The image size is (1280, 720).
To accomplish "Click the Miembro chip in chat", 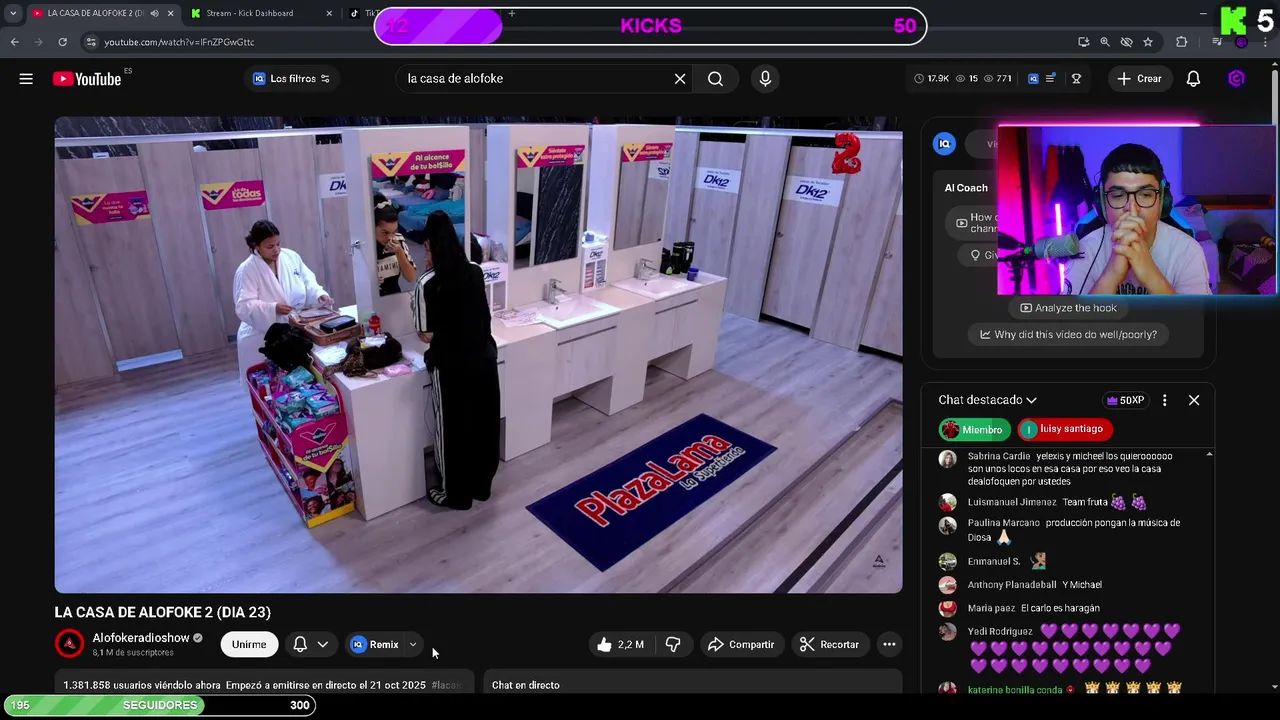I will pyautogui.click(x=974, y=430).
